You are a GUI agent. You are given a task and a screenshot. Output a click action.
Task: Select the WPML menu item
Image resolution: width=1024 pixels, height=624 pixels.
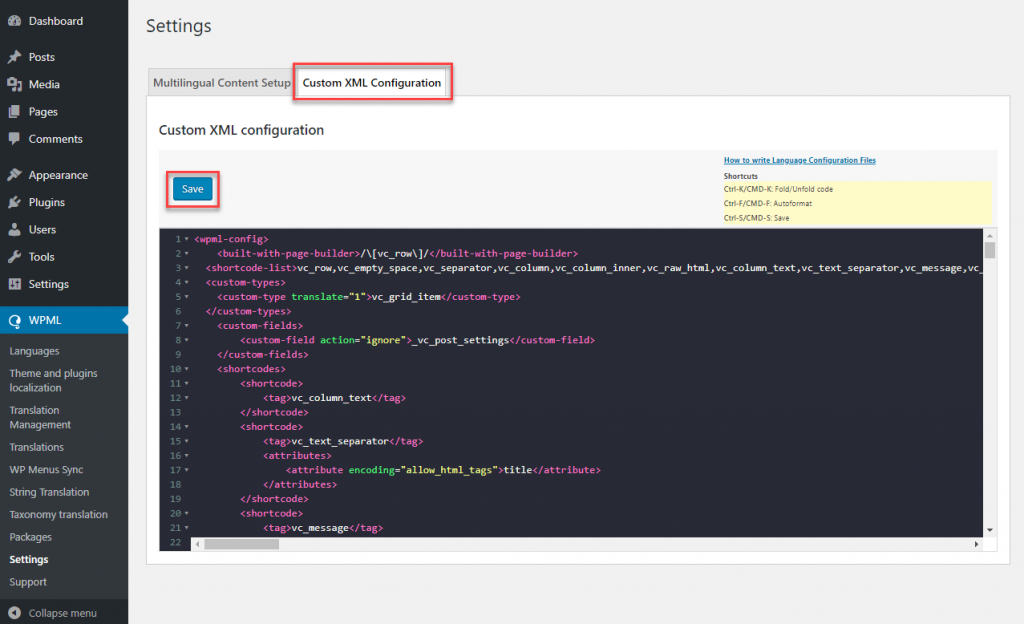64,320
